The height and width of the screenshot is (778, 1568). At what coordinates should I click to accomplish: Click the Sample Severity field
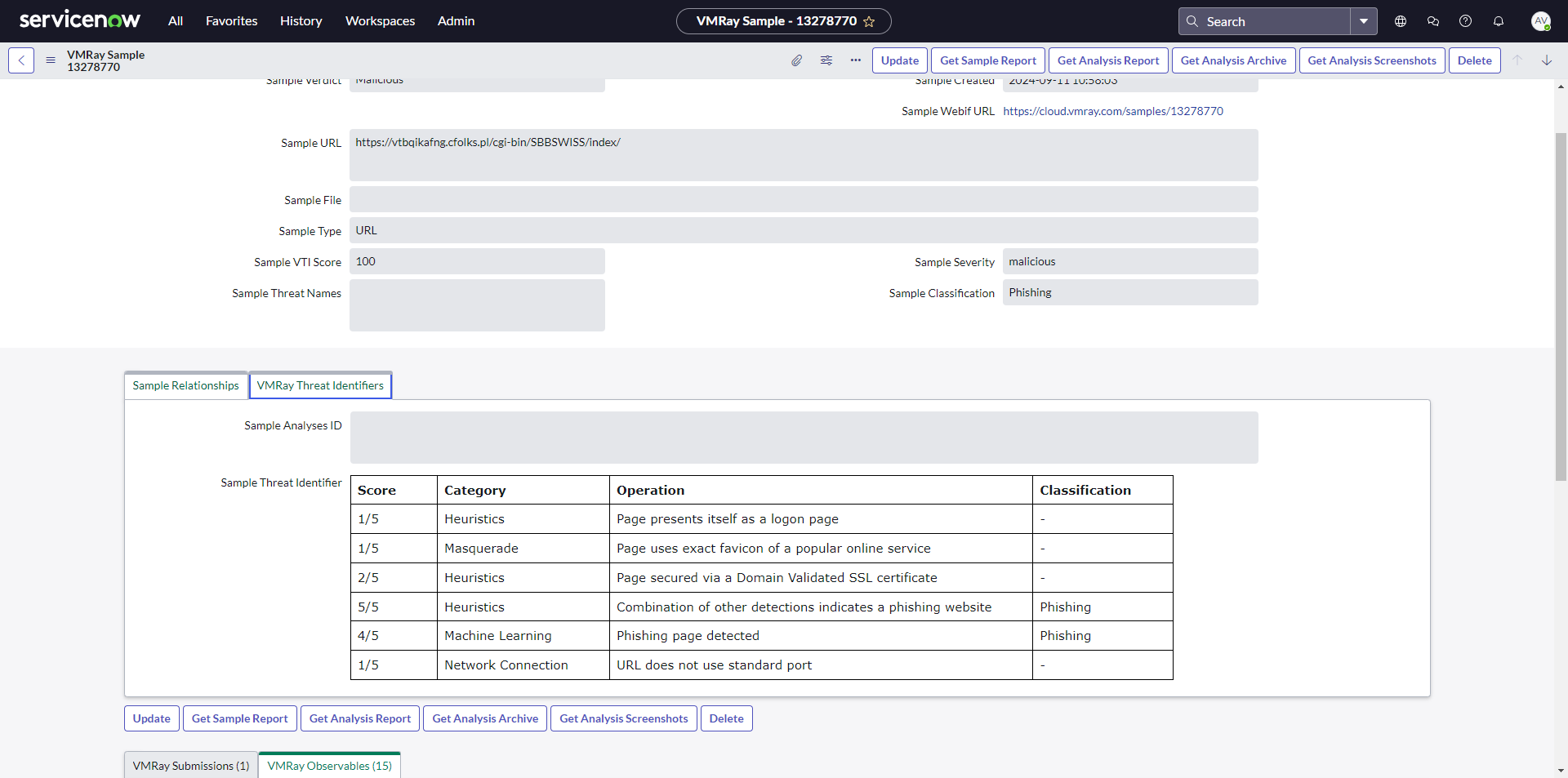coord(1130,261)
